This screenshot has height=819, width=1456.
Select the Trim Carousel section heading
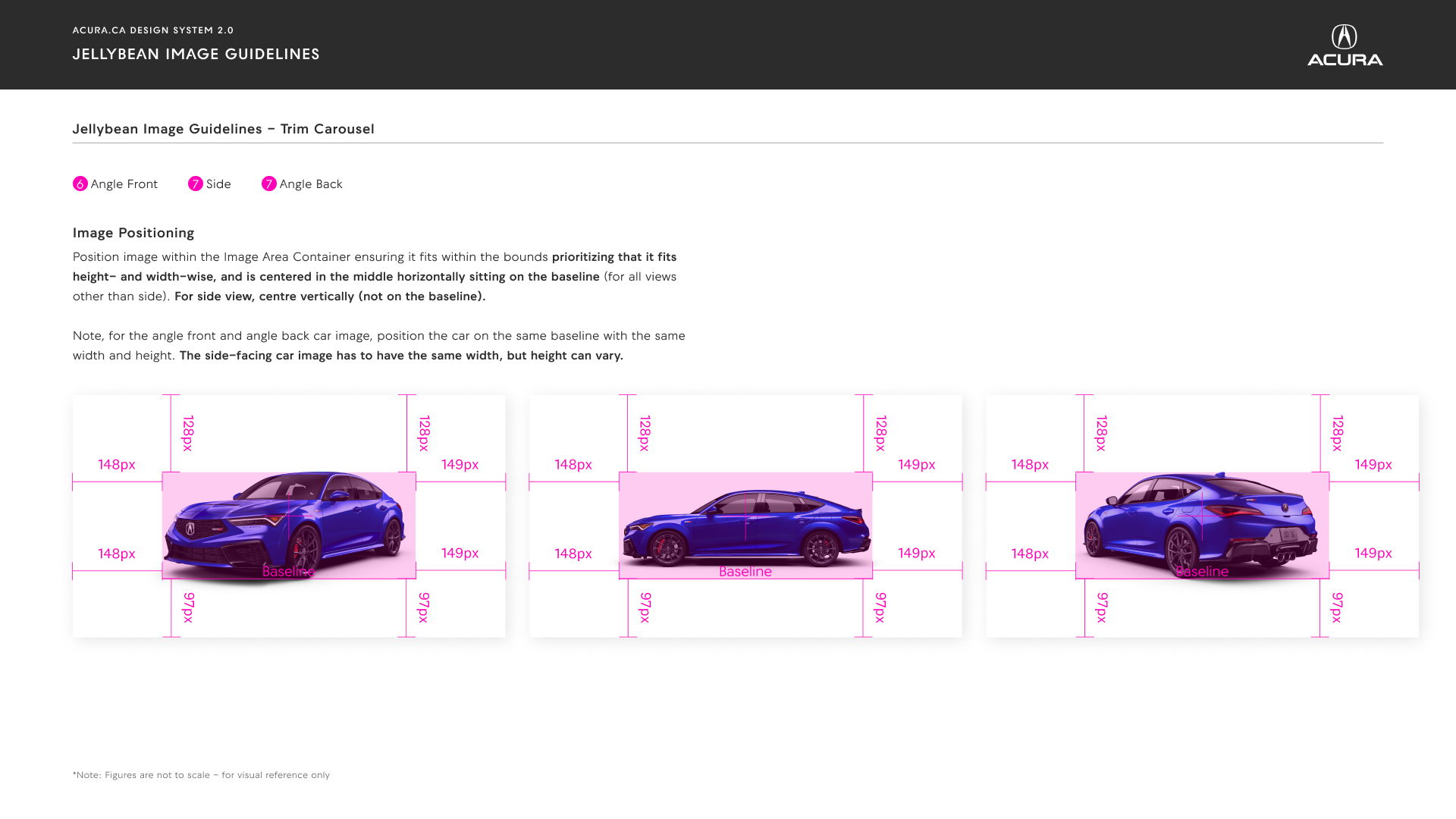pyautogui.click(x=224, y=129)
